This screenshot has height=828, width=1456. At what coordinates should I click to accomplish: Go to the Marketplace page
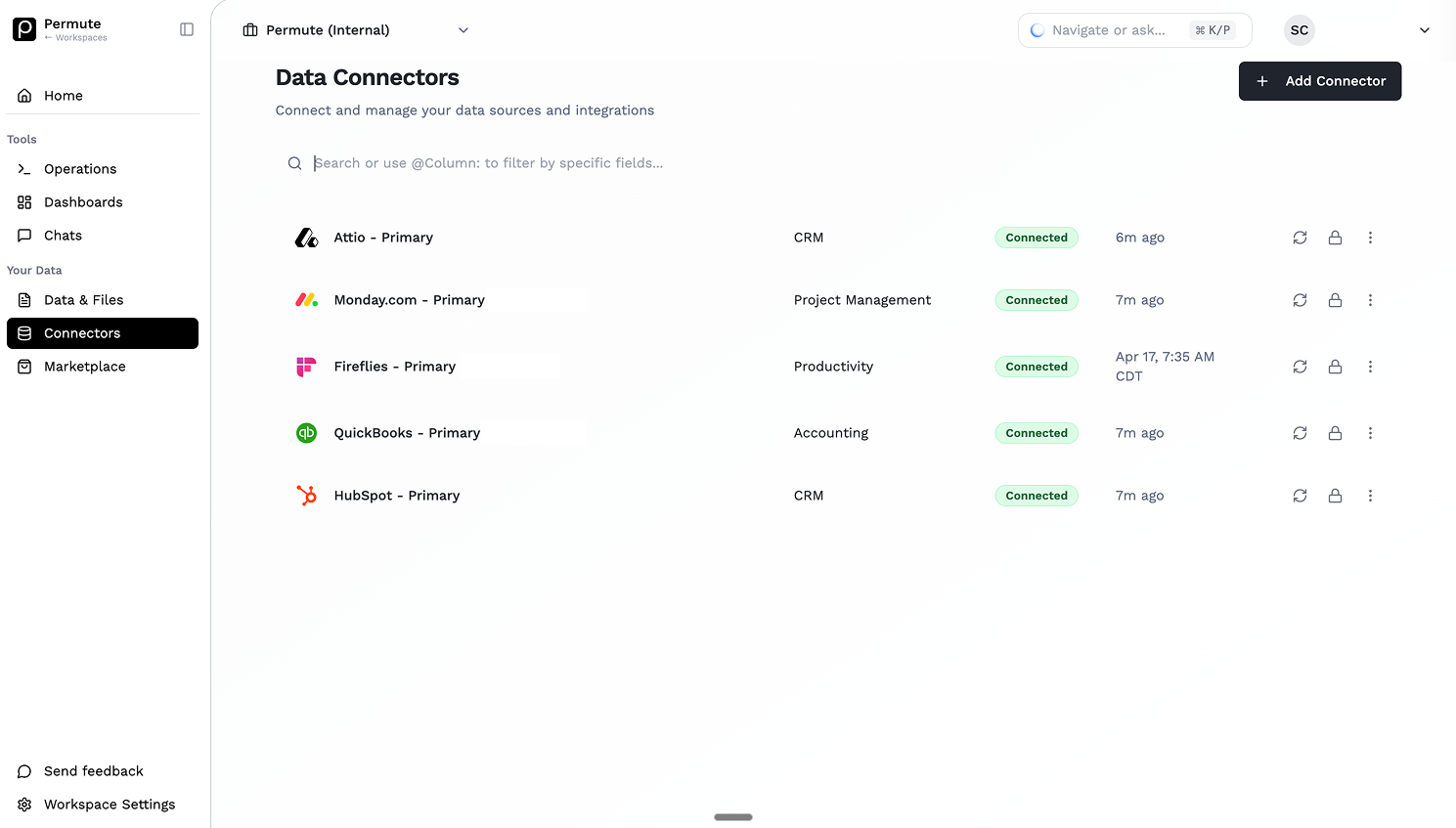pyautogui.click(x=84, y=367)
